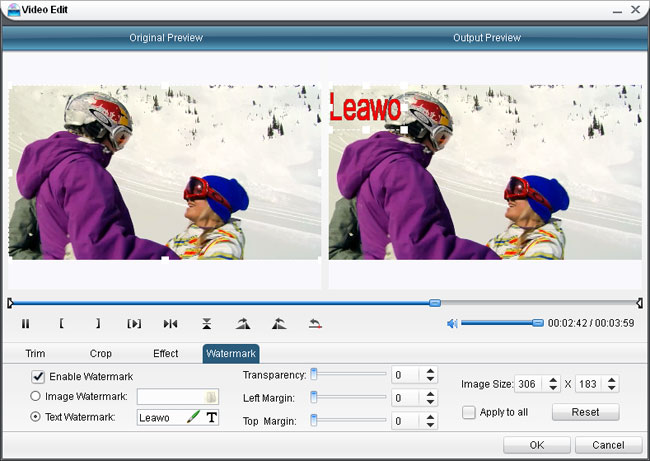
Task: Increase Transparency value with up arrow
Action: (430, 371)
